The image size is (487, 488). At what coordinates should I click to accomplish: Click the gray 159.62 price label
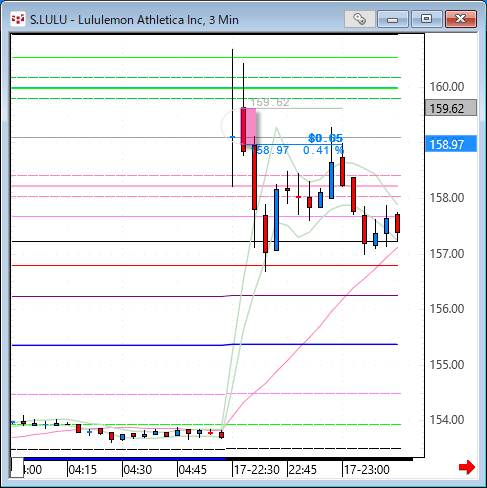[x=451, y=108]
